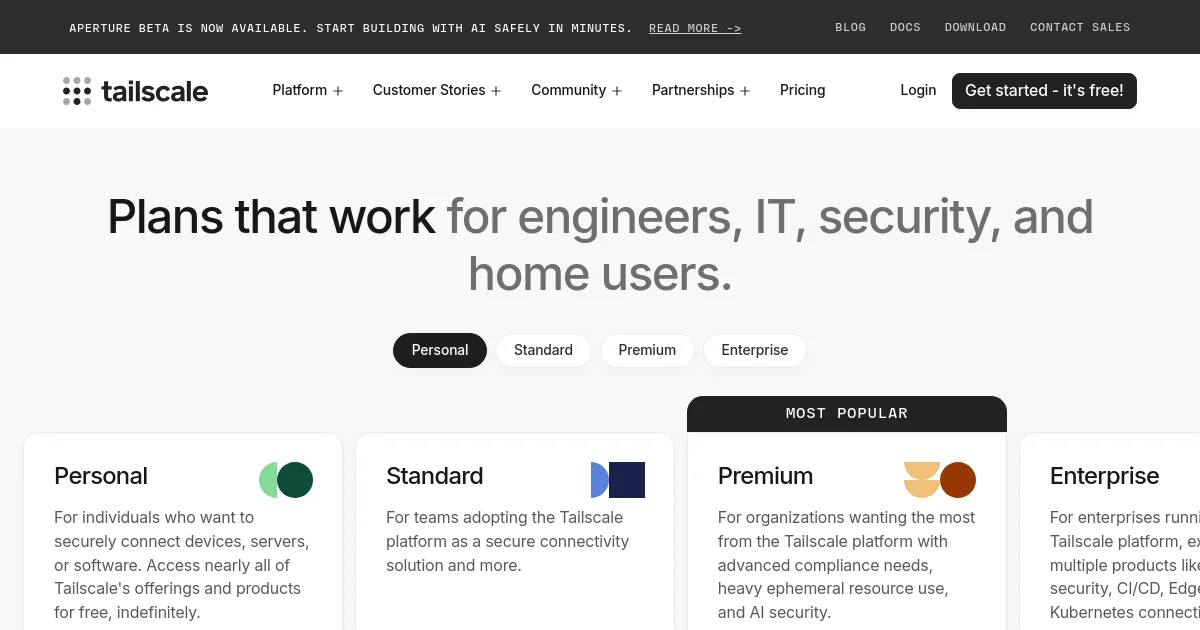Click the Personal card title
This screenshot has width=1200, height=630.
101,476
